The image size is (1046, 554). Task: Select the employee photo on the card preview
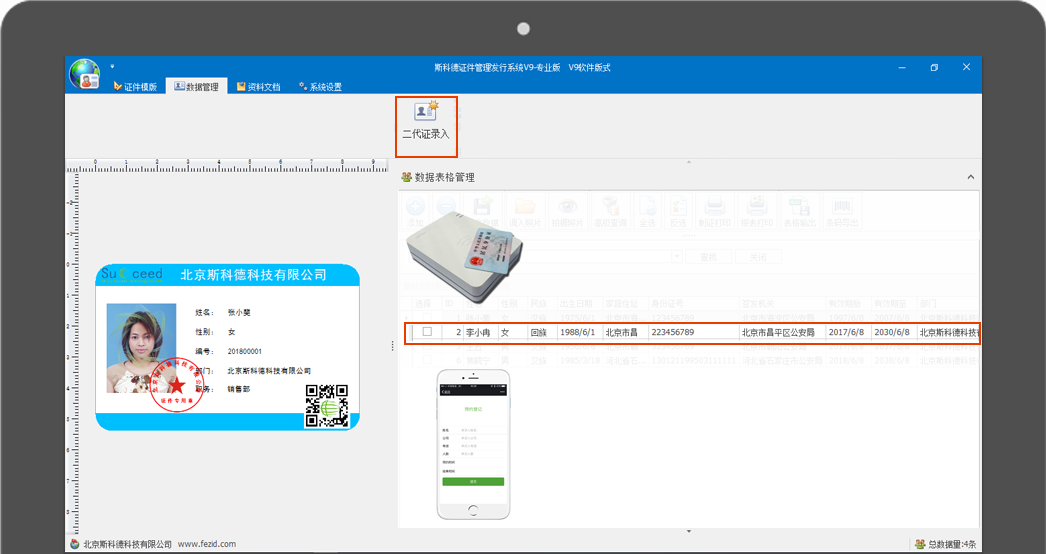tap(141, 348)
